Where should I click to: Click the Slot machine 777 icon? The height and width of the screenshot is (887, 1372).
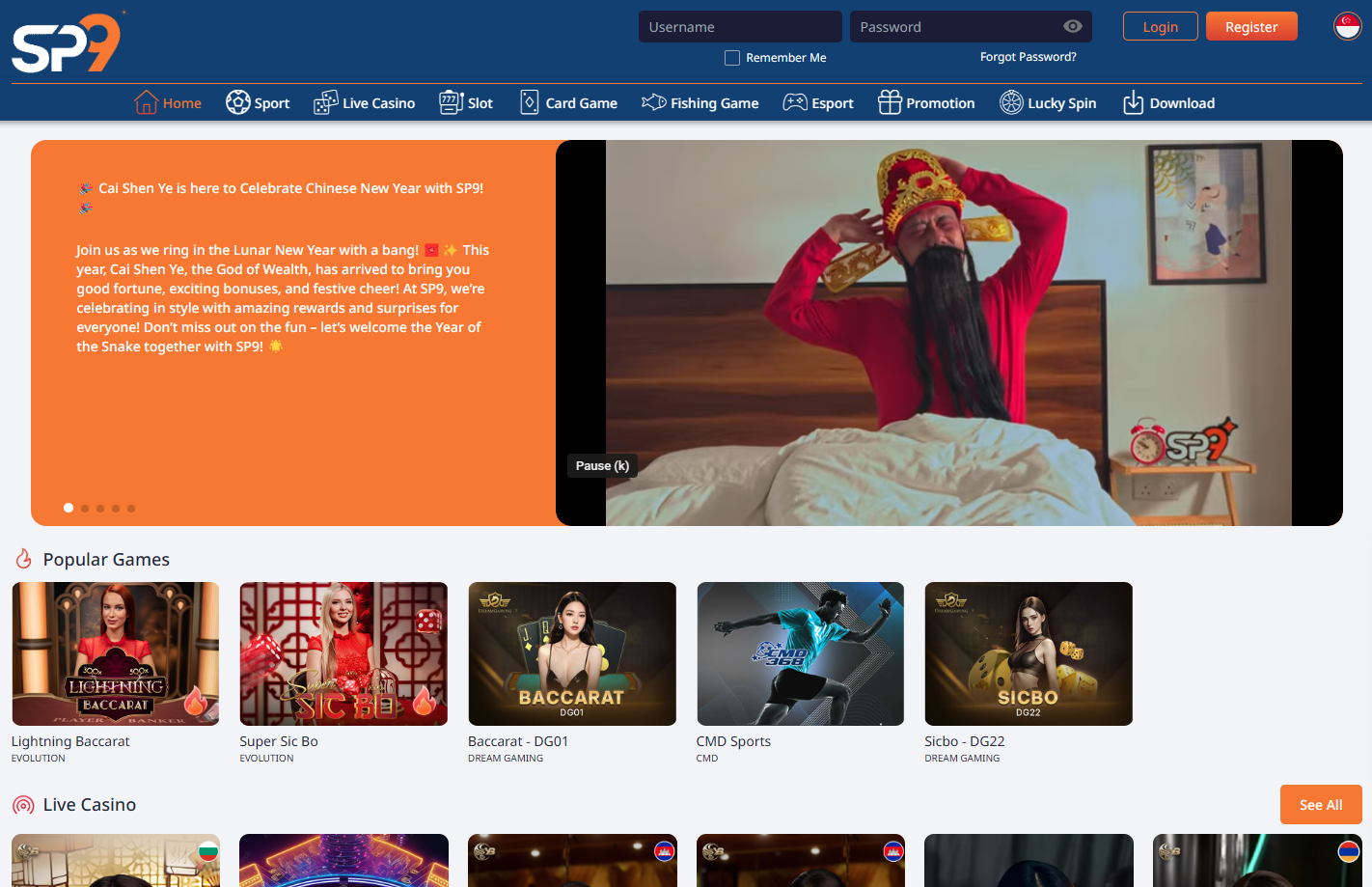pyautogui.click(x=451, y=102)
